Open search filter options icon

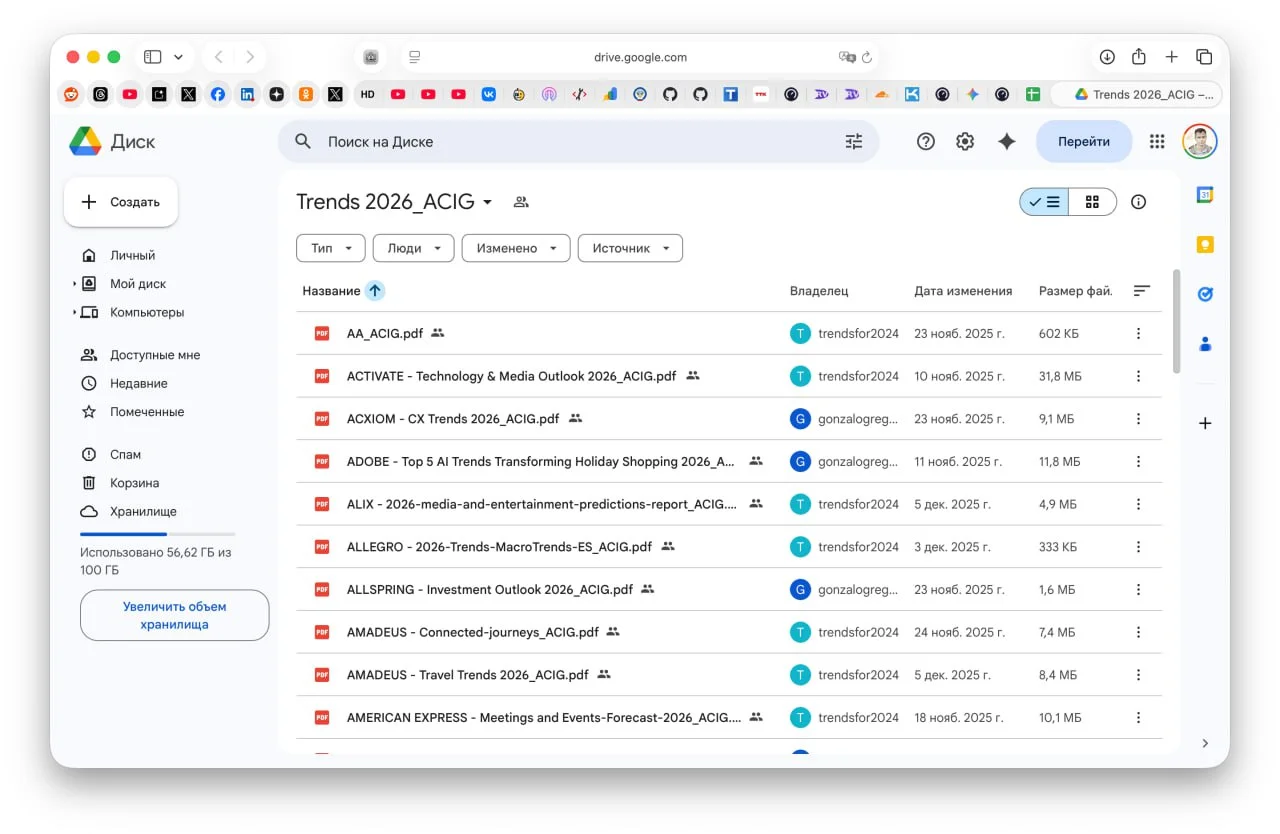(853, 142)
